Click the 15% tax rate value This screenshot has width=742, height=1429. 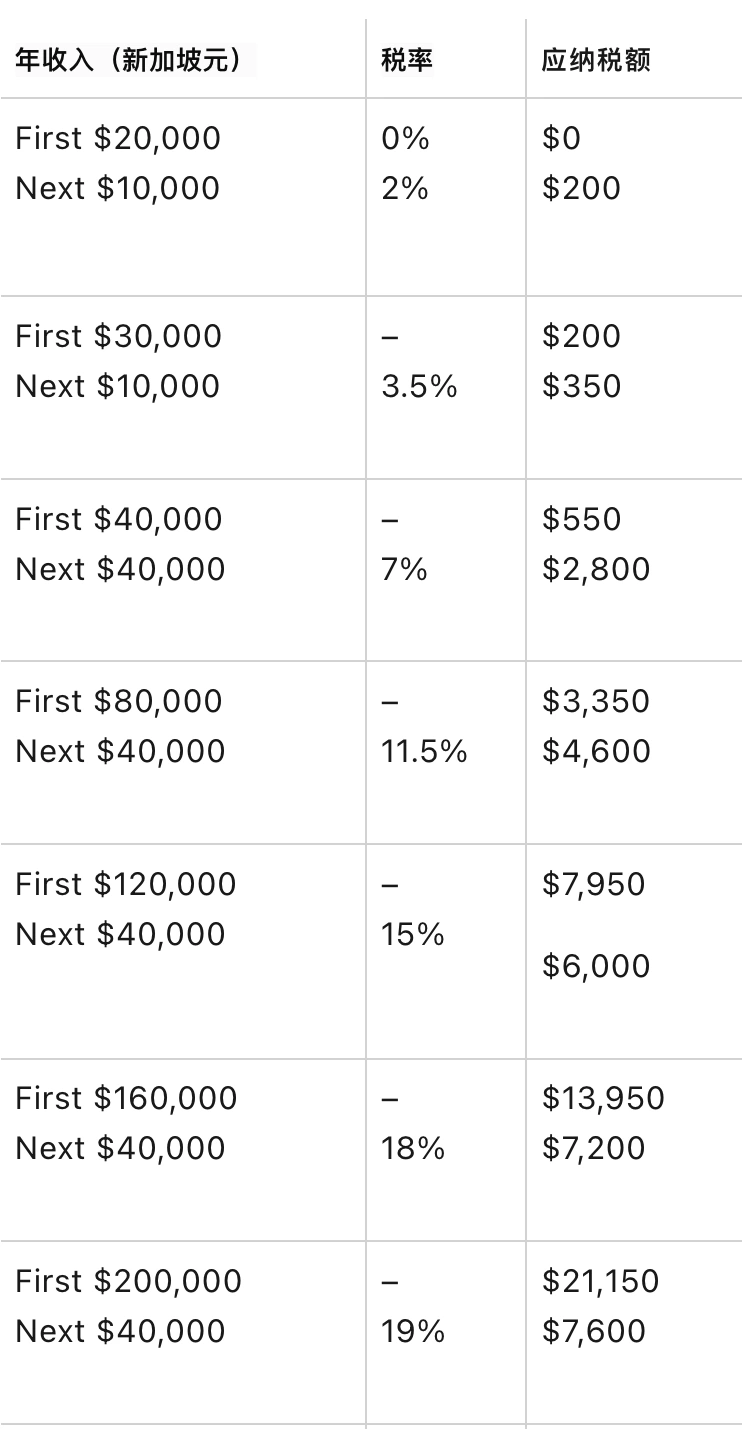point(412,934)
